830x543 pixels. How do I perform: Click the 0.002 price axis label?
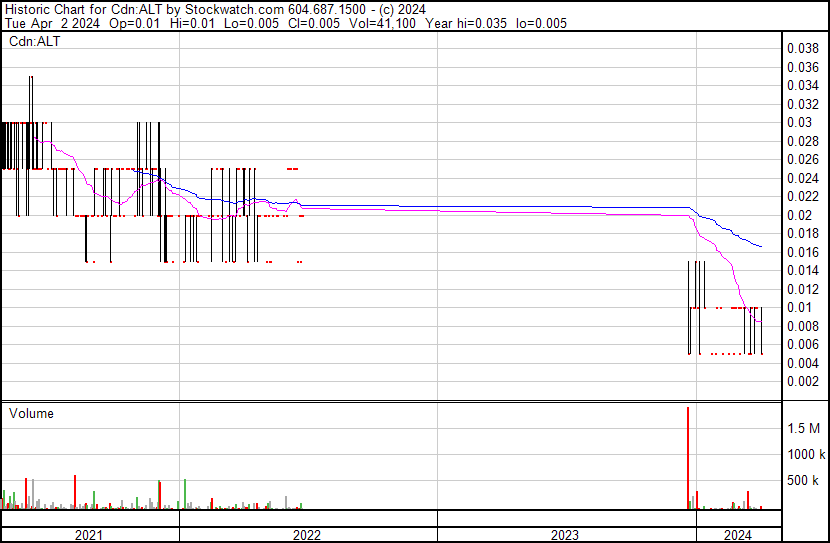(x=803, y=381)
